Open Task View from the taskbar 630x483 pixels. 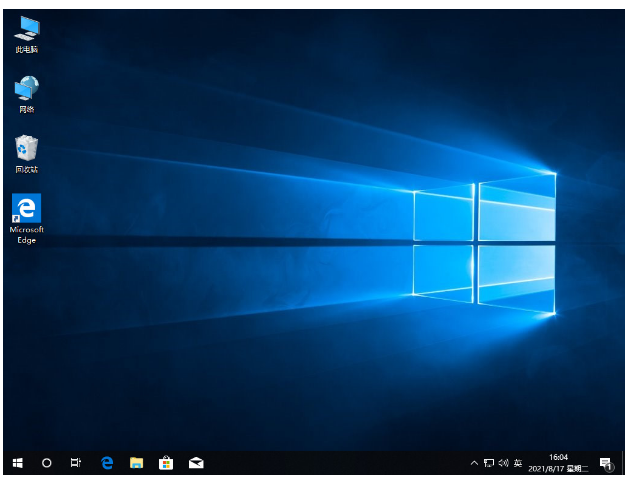click(76, 463)
